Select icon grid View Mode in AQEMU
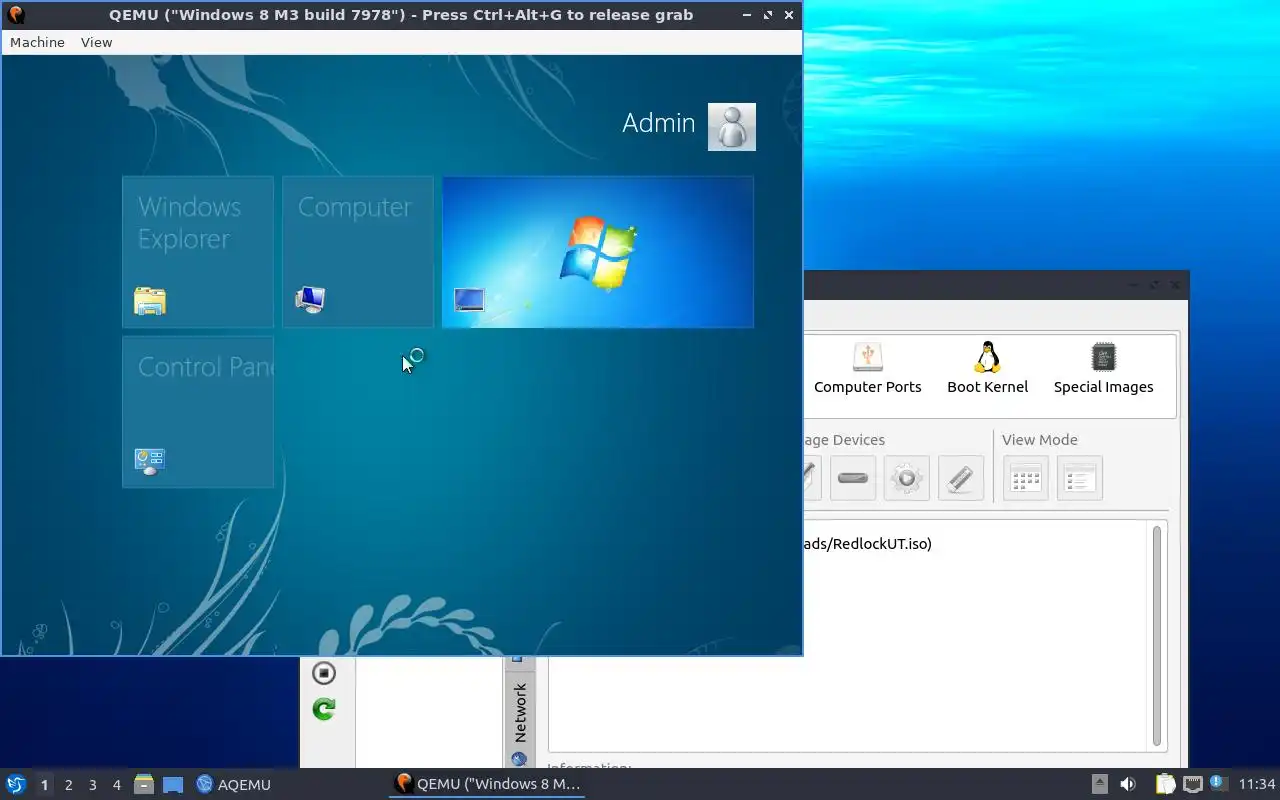 pyautogui.click(x=1026, y=478)
